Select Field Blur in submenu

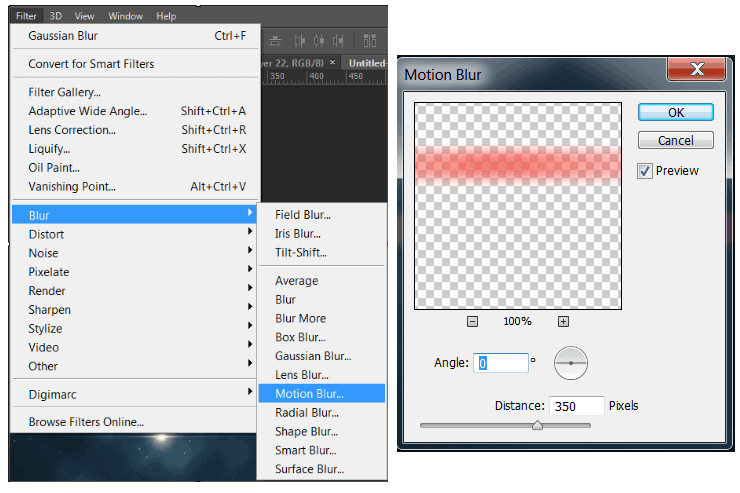click(x=322, y=215)
